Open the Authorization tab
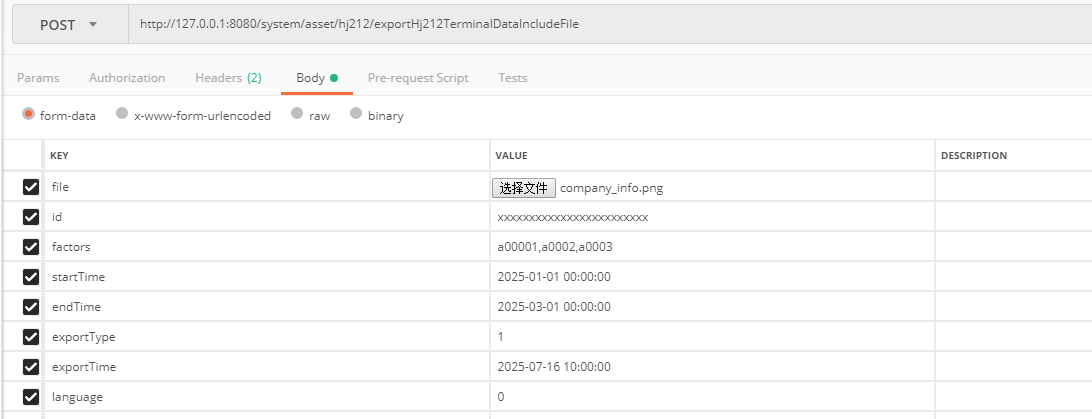 (x=127, y=78)
